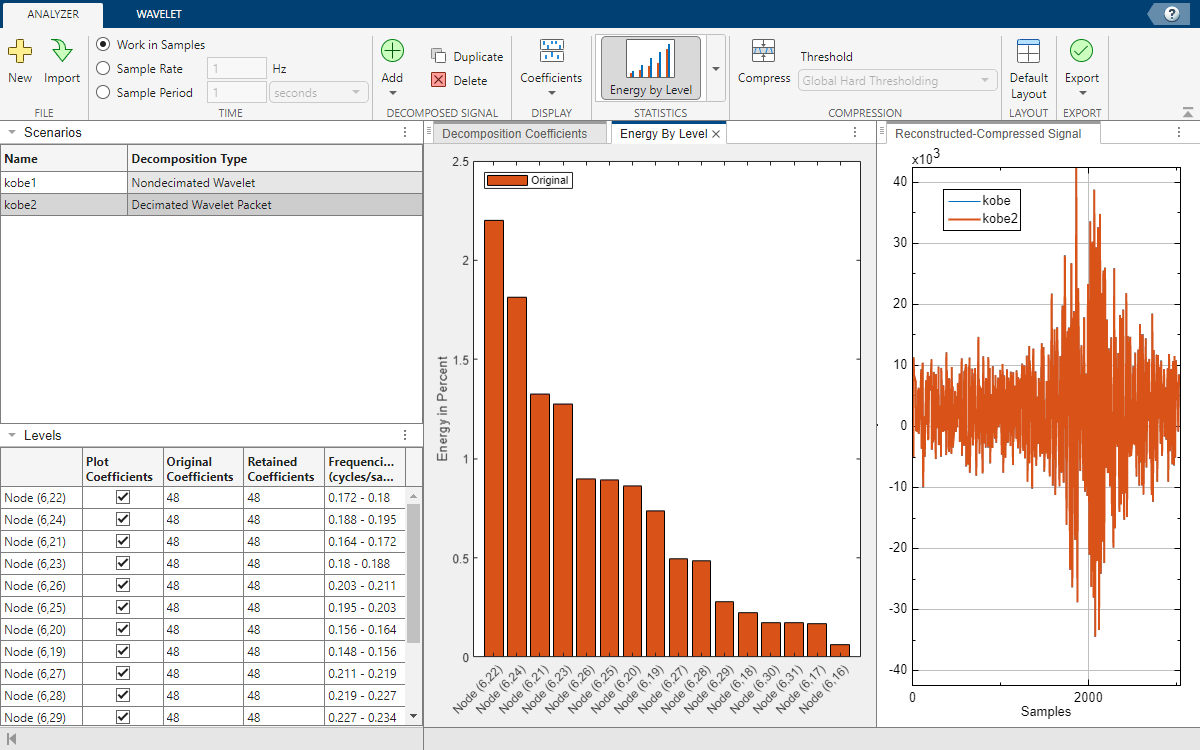Click the New scenario plus icon
Image resolution: width=1200 pixels, height=750 pixels.
(x=20, y=52)
